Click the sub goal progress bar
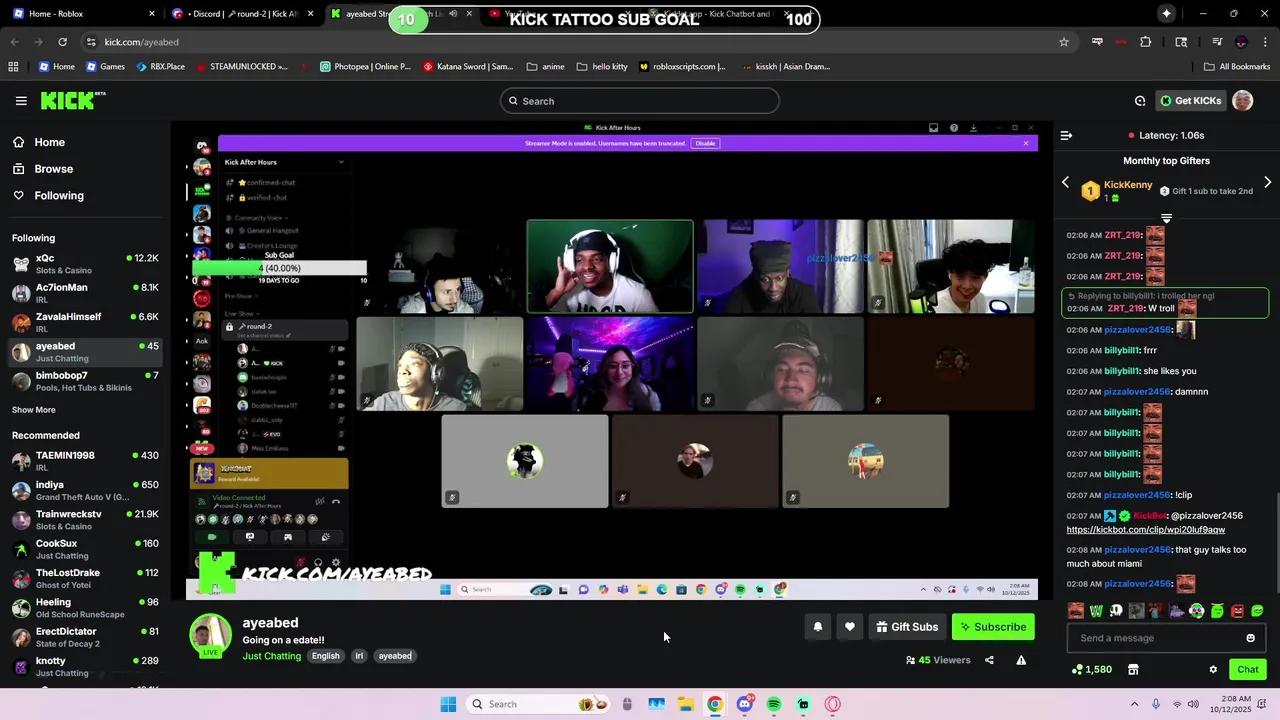Image resolution: width=1280 pixels, height=720 pixels. (x=279, y=268)
